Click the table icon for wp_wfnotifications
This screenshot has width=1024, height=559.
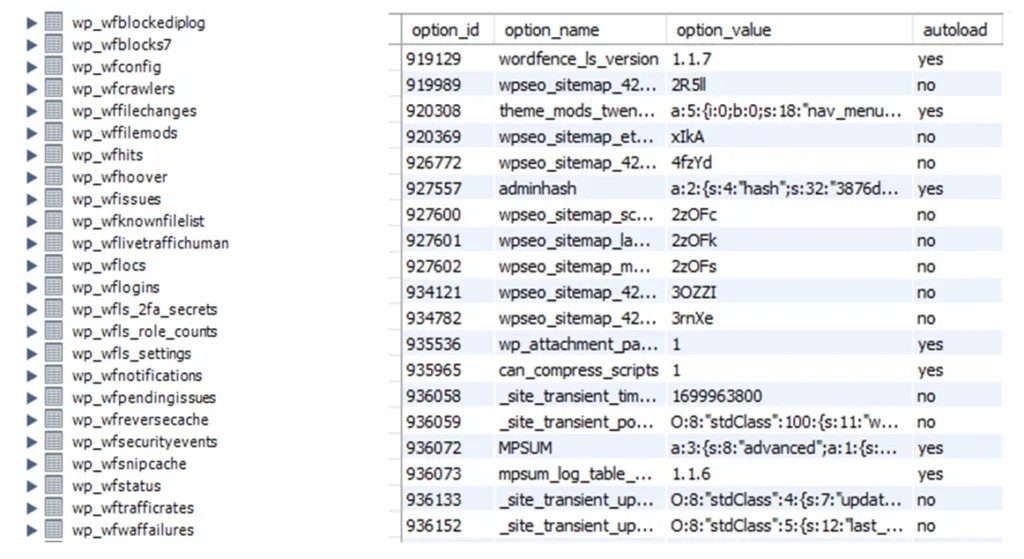(x=54, y=375)
